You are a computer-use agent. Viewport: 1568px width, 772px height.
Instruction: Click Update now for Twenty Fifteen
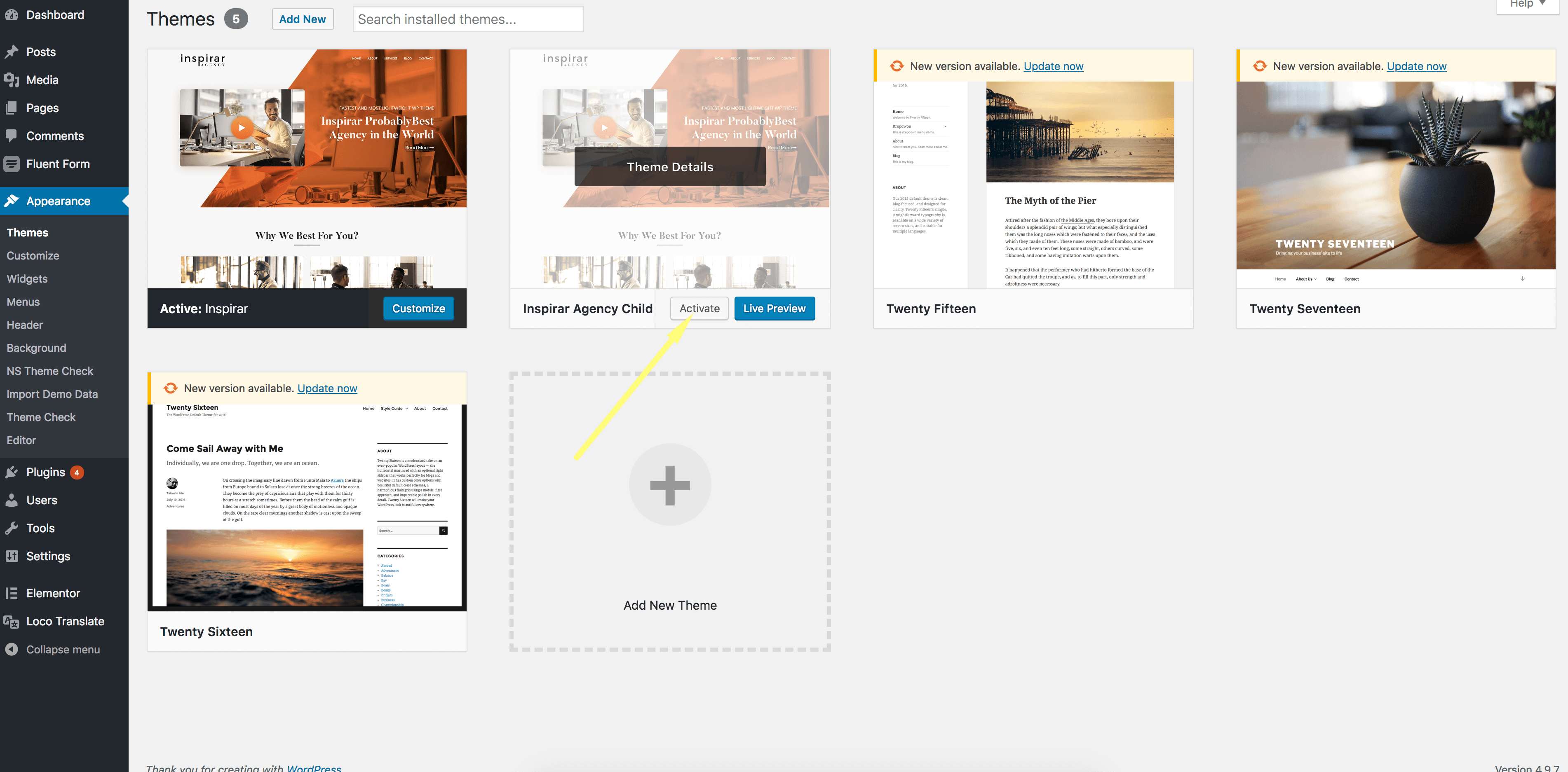coord(1053,66)
